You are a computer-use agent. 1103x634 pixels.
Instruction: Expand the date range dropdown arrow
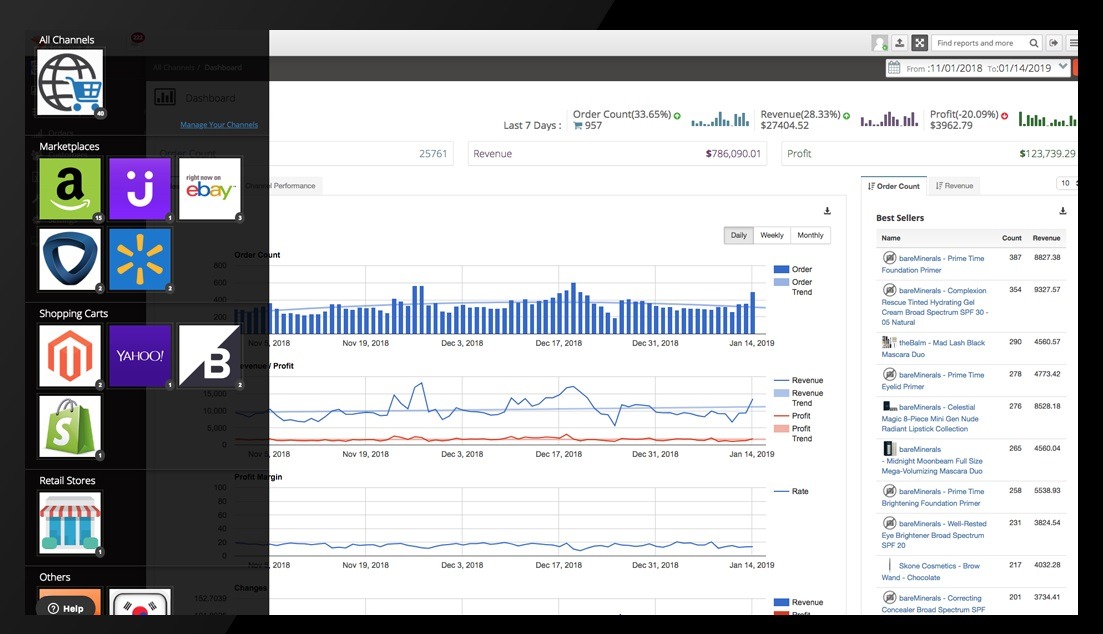(x=1063, y=67)
